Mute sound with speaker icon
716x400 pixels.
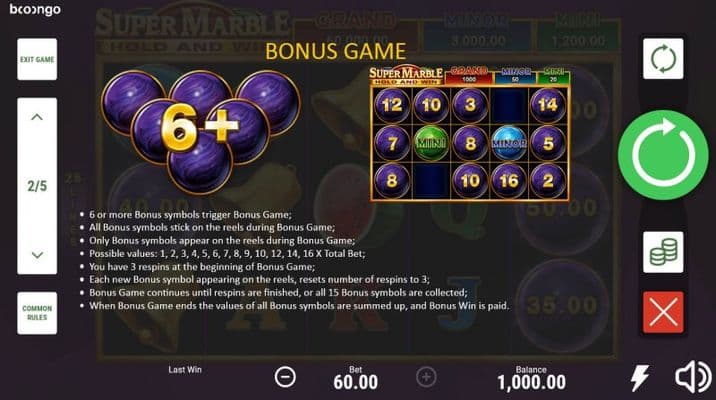693,377
